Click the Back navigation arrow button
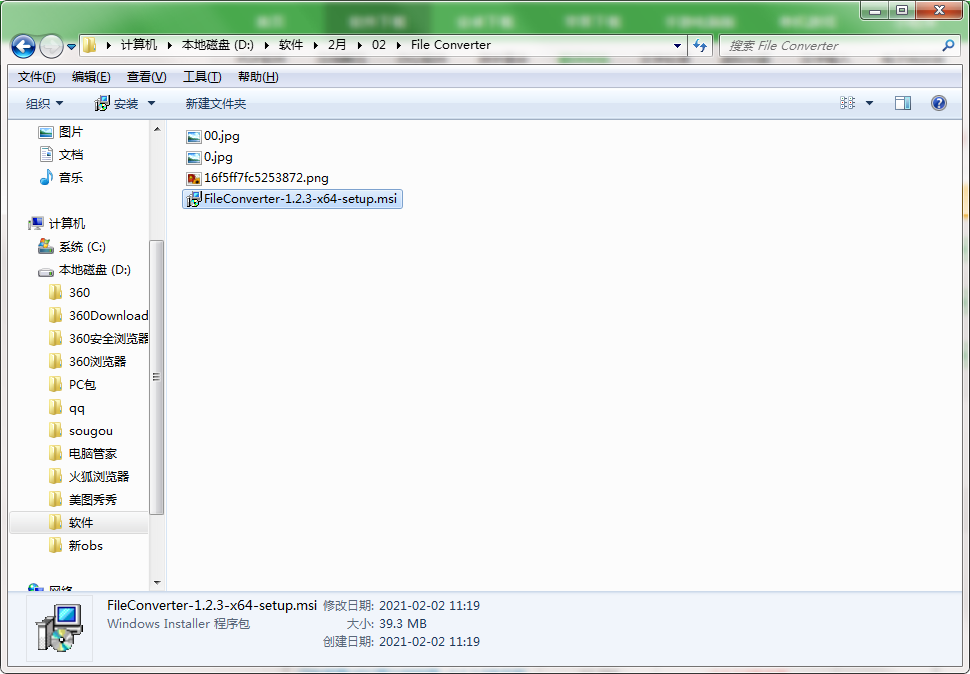The width and height of the screenshot is (970, 674). (24, 46)
